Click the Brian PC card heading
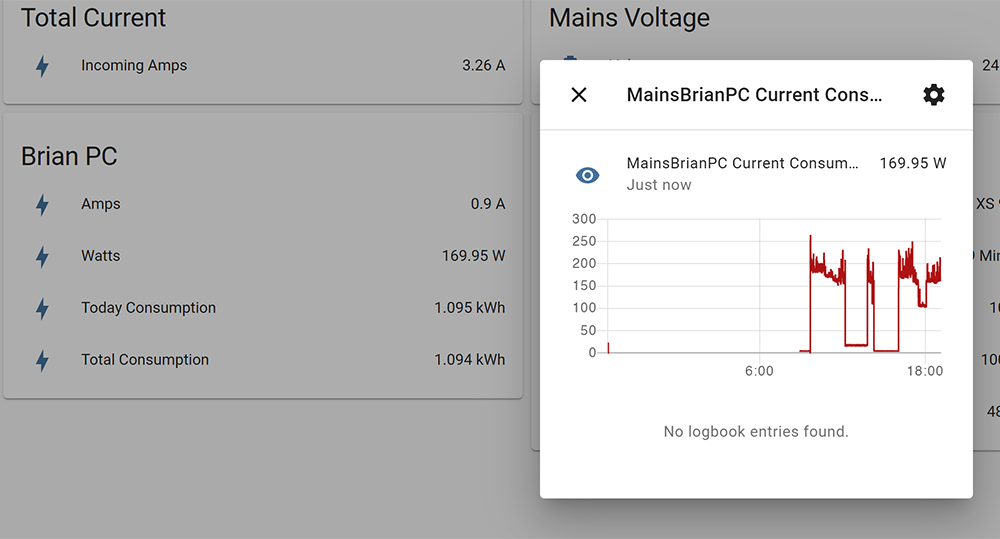The width and height of the screenshot is (1000, 539). pyautogui.click(x=69, y=156)
